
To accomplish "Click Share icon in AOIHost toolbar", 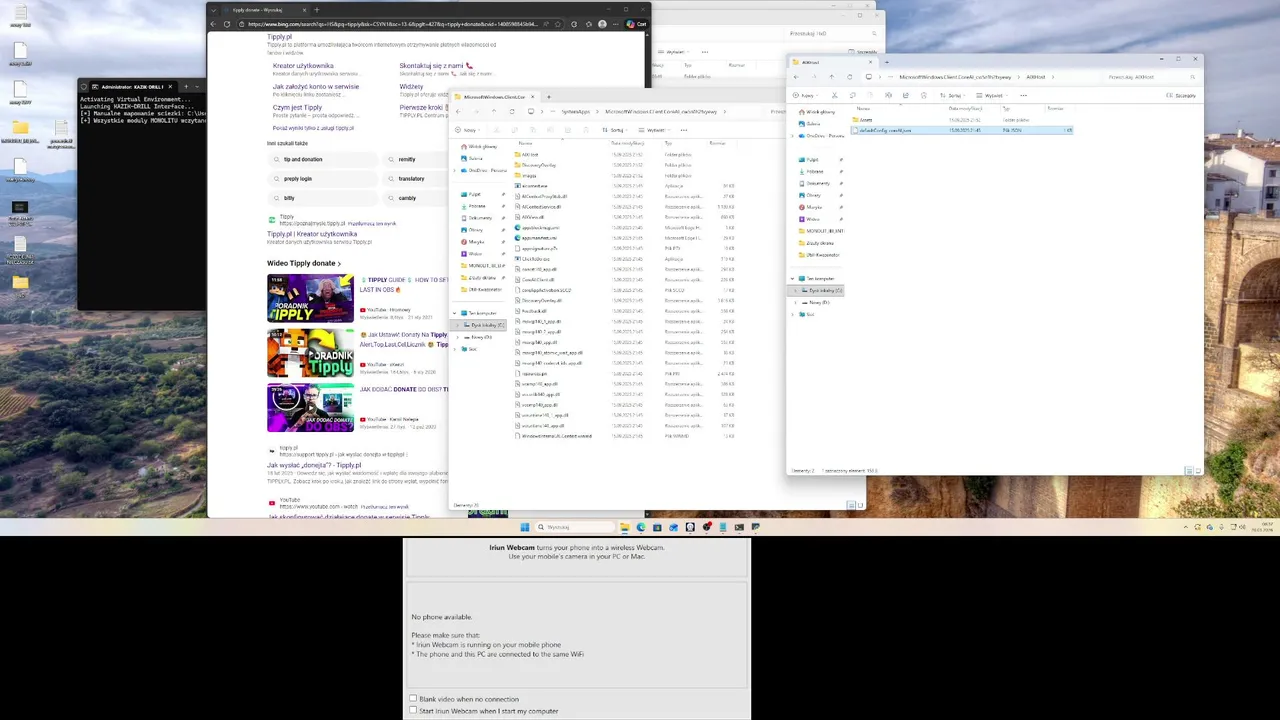I will 904,95.
